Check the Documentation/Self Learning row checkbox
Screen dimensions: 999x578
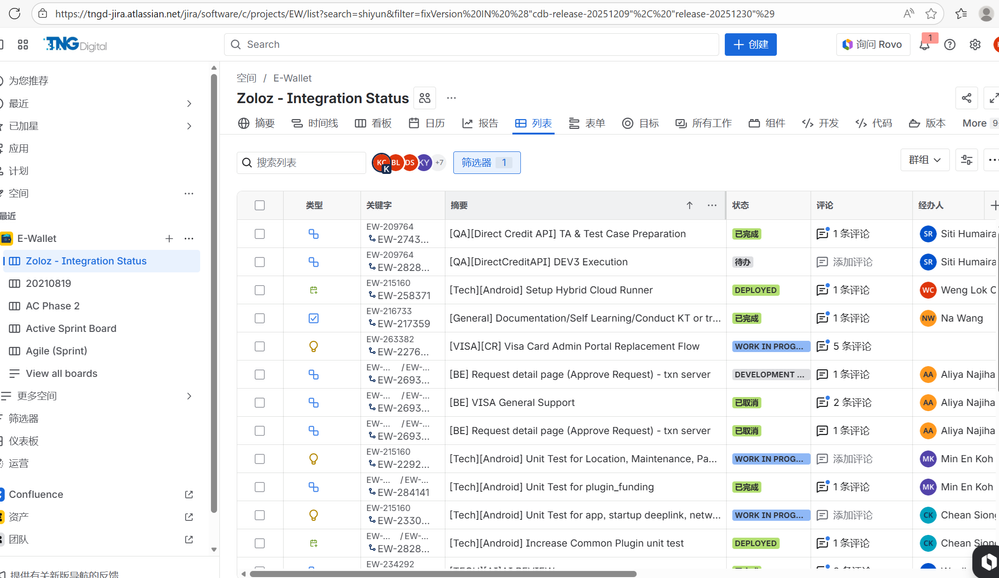pyautogui.click(x=259, y=318)
